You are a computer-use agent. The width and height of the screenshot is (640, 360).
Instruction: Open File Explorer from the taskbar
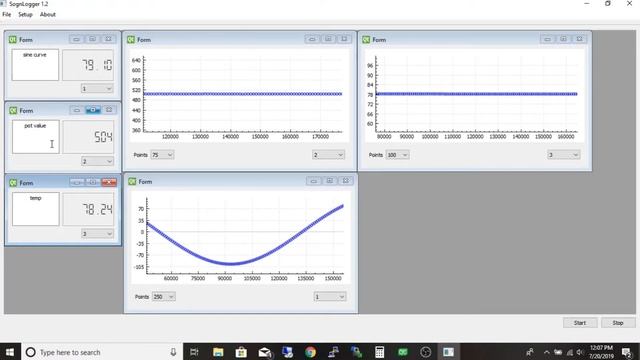[218, 352]
